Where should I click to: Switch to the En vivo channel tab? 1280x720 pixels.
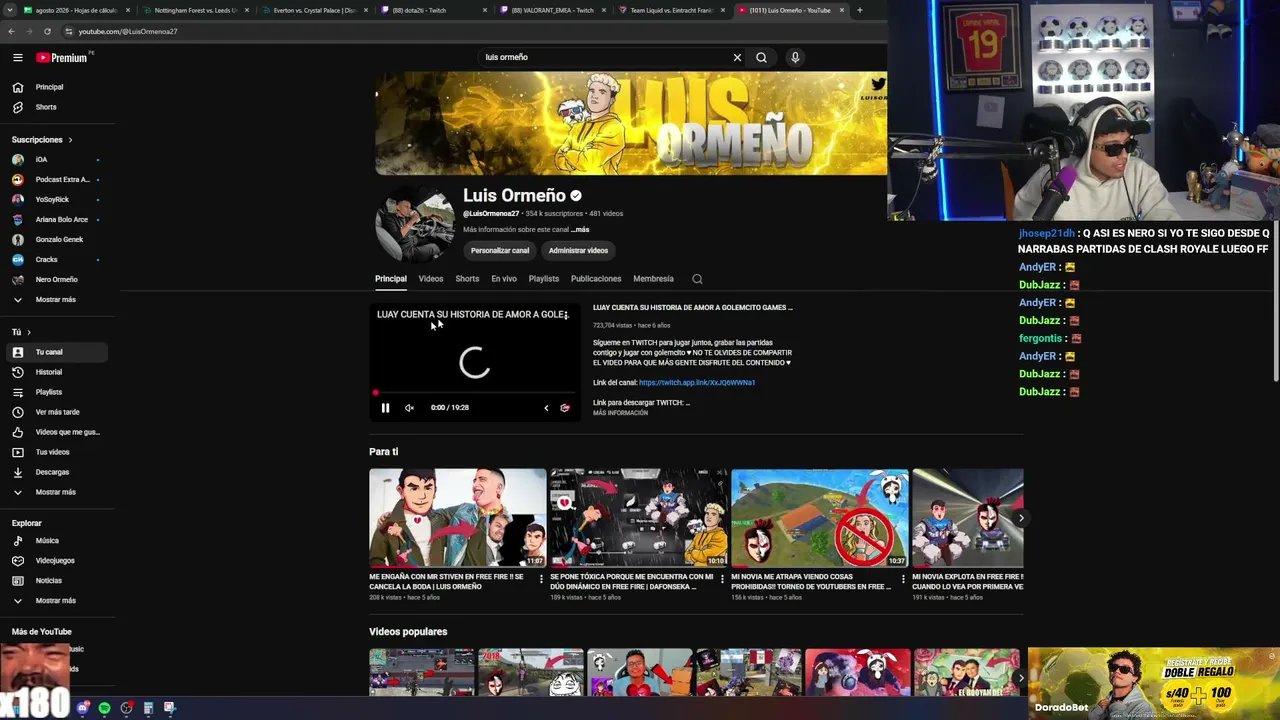point(504,279)
